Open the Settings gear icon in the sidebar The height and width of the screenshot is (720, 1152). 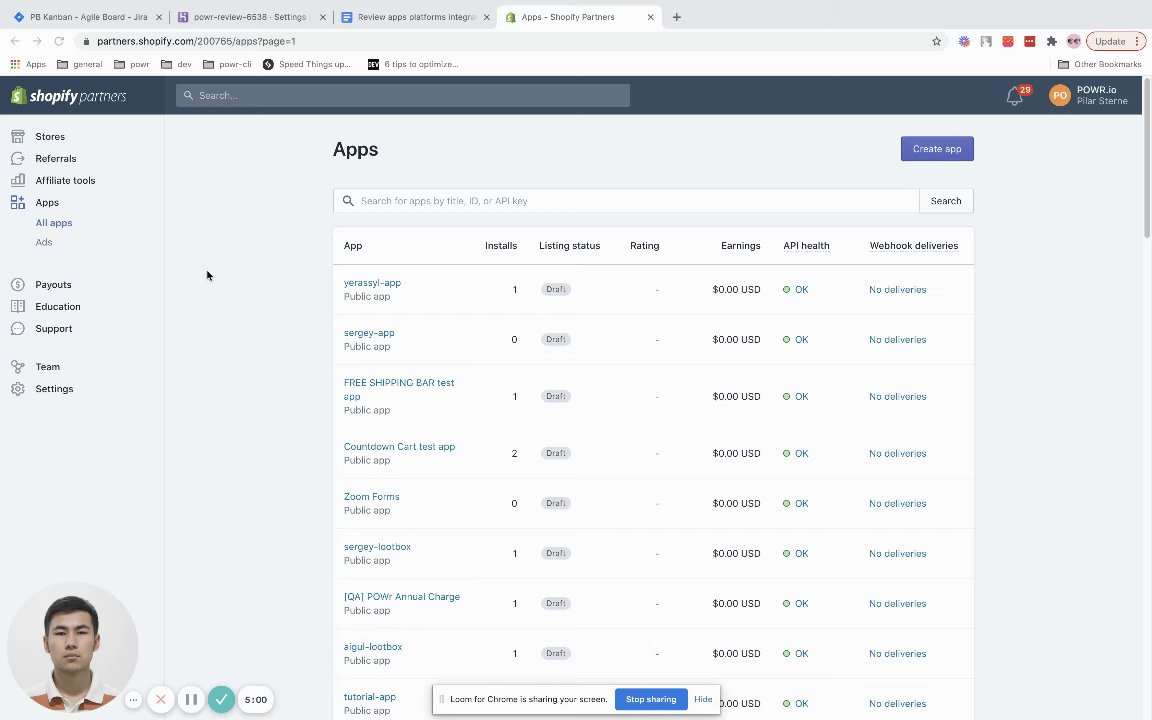(x=18, y=389)
